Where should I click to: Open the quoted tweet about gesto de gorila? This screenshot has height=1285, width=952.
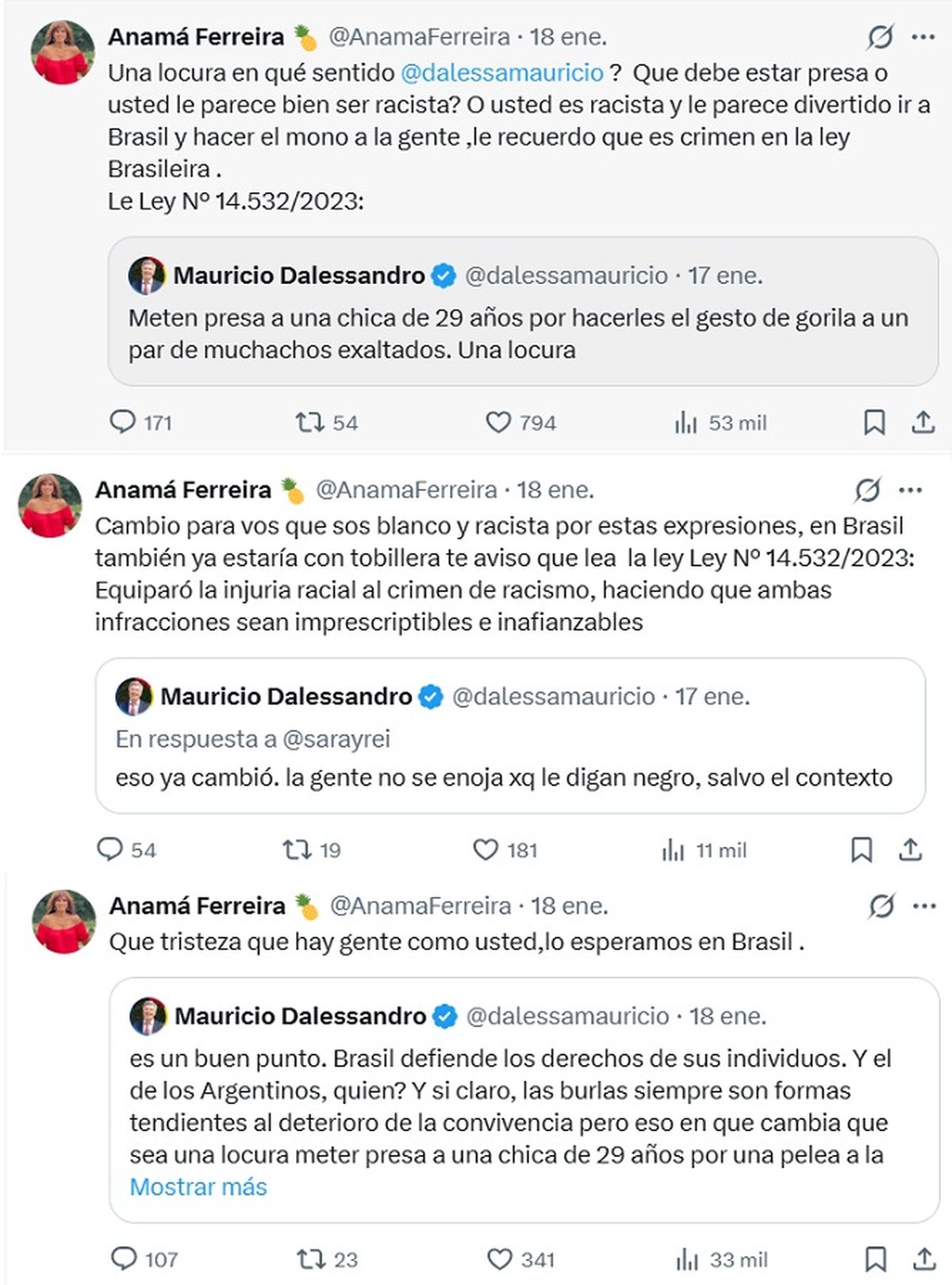pyautogui.click(x=523, y=333)
